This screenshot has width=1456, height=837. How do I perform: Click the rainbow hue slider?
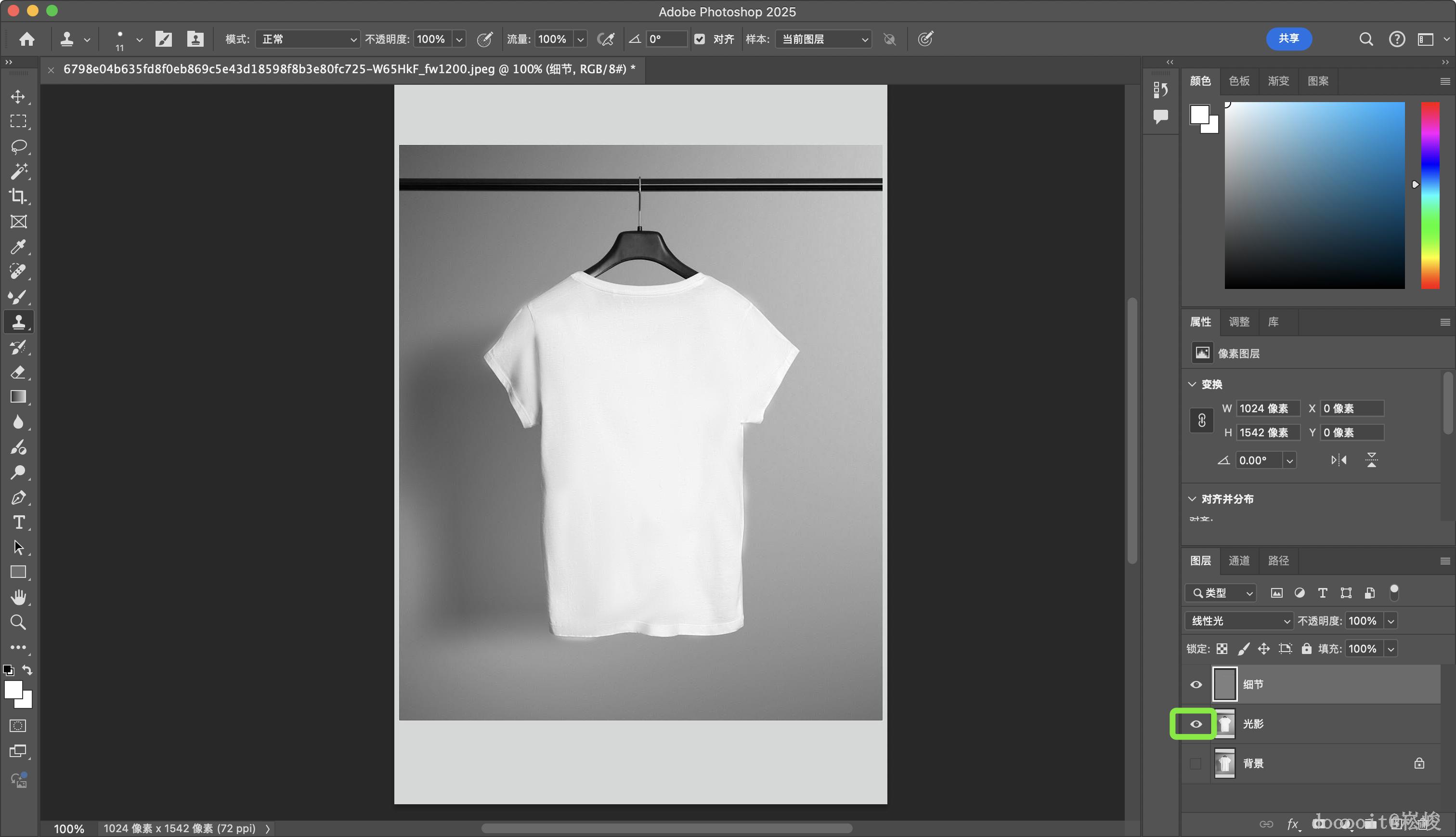[x=1430, y=196]
